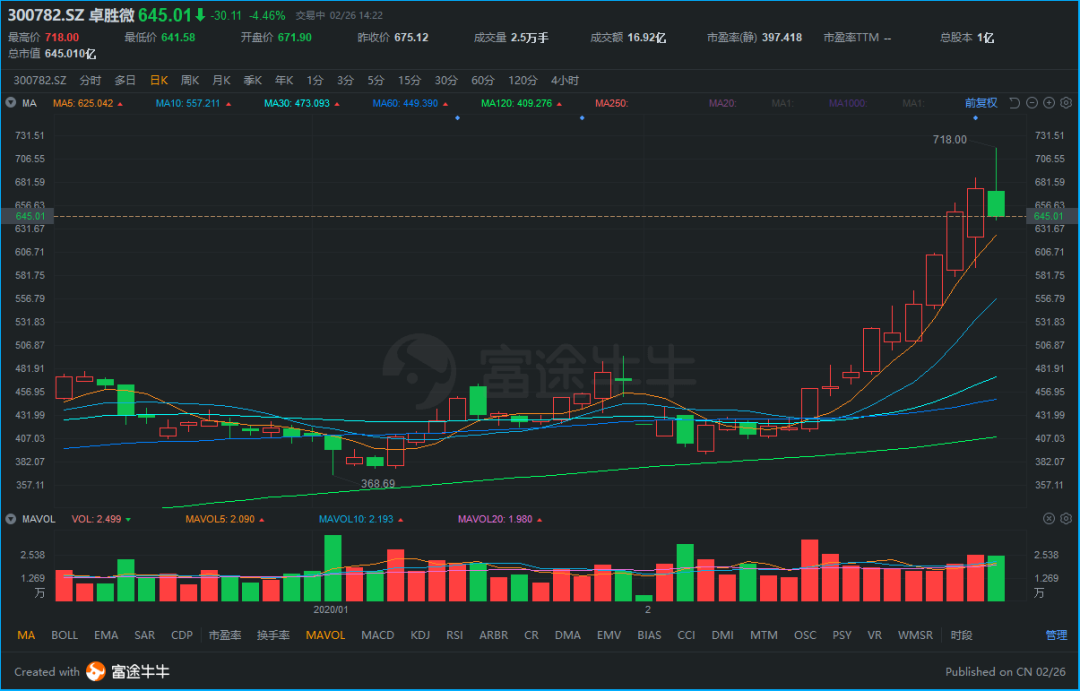Collapse the MA indicator row chevron
Image resolution: width=1080 pixels, height=691 pixels.
tap(10, 103)
